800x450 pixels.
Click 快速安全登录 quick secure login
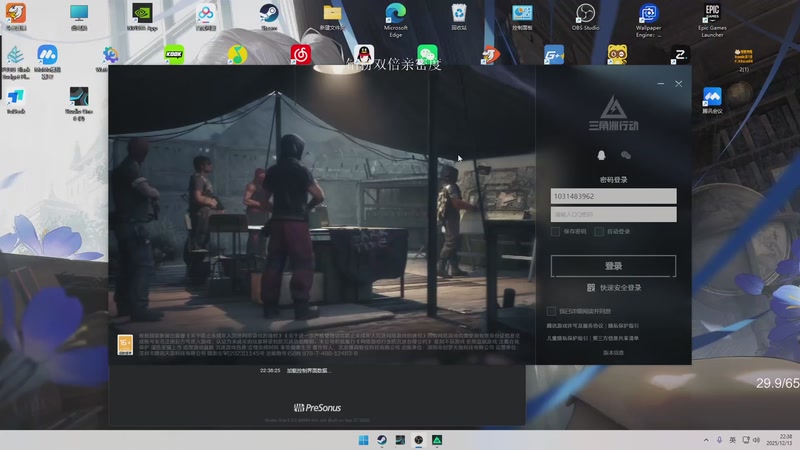tap(620, 288)
